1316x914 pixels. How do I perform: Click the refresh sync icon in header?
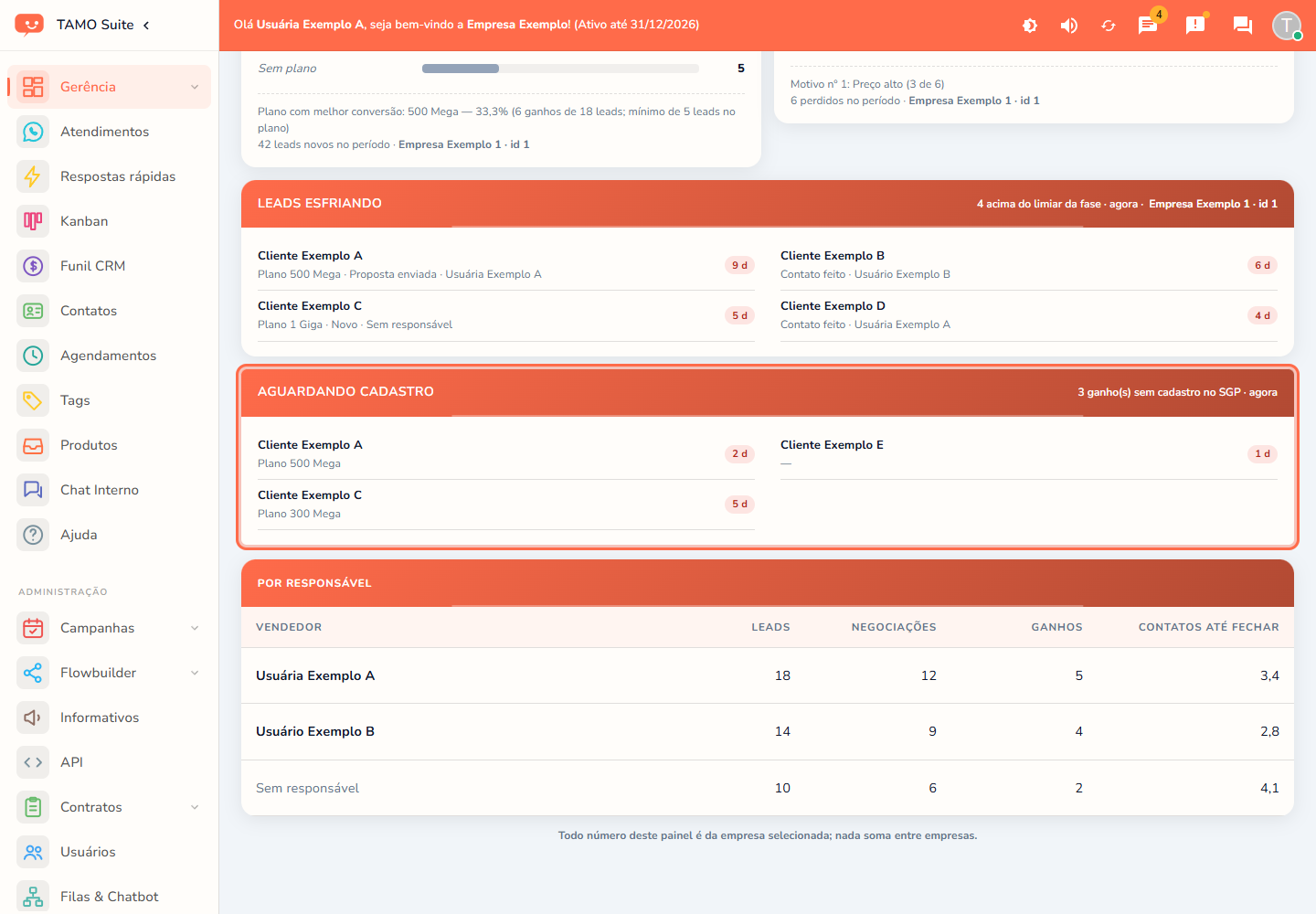click(x=1109, y=26)
